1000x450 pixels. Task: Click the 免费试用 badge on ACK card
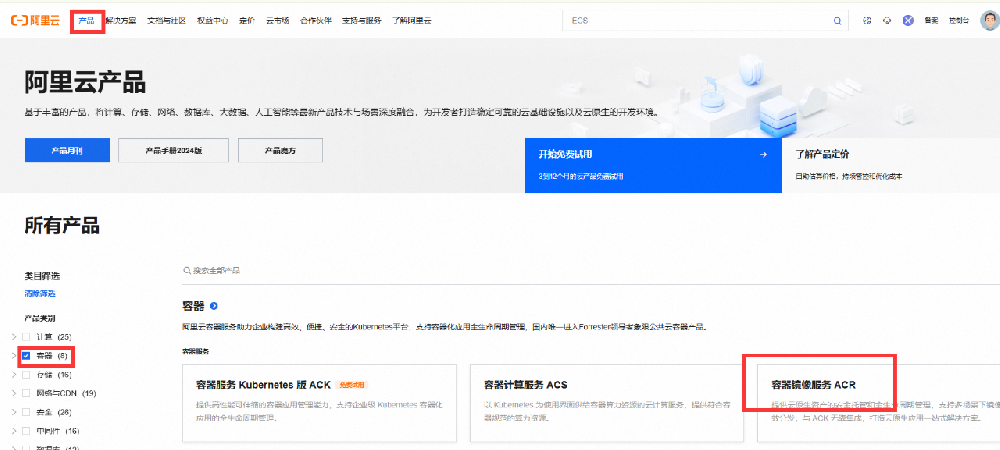pyautogui.click(x=351, y=385)
